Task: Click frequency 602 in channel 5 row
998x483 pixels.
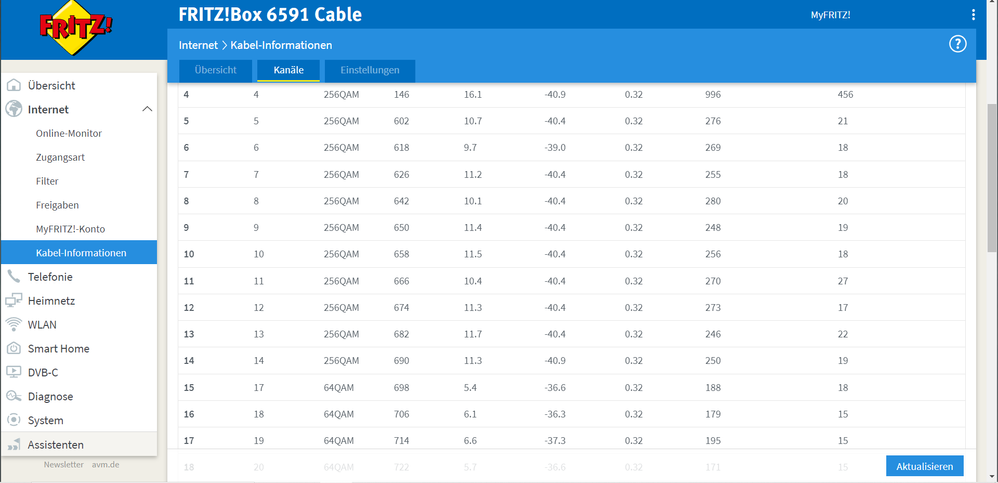Action: (401, 121)
